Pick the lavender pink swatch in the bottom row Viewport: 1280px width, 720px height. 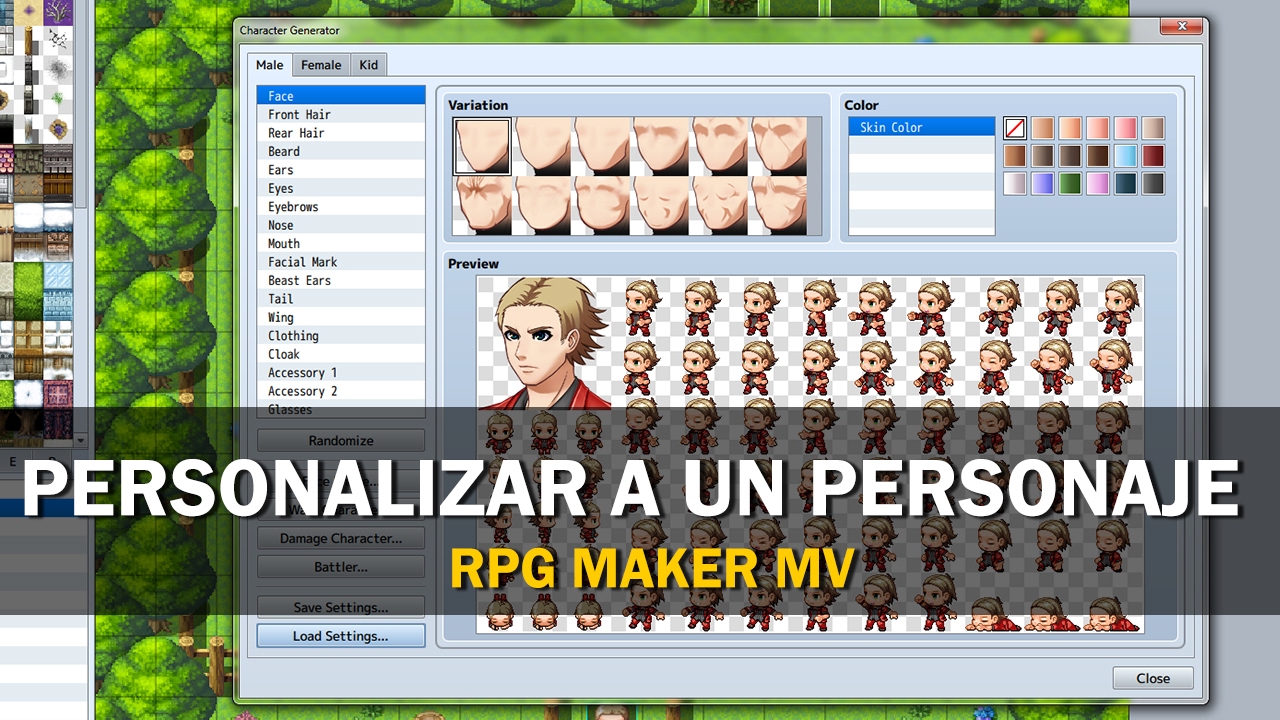pyautogui.click(x=1098, y=184)
